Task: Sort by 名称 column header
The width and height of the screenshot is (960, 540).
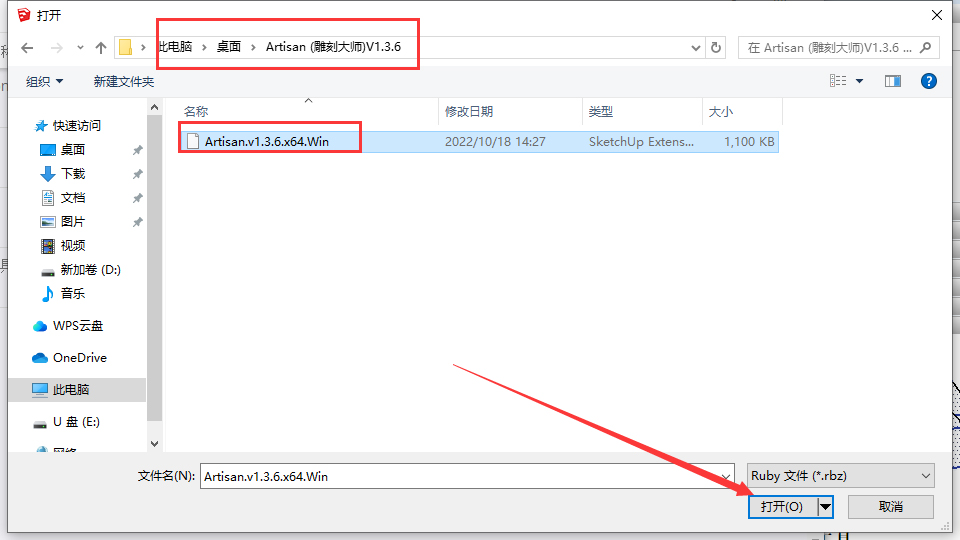Action: point(196,111)
